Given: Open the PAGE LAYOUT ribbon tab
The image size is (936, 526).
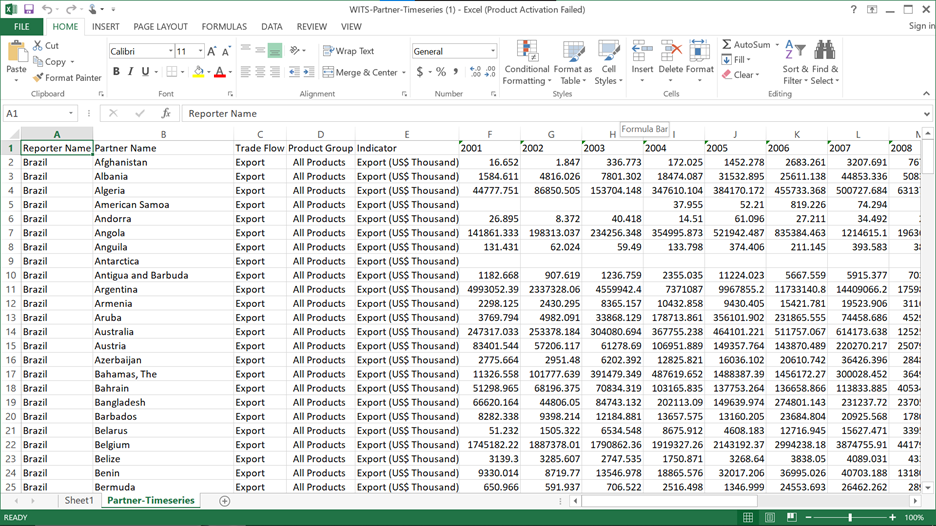Looking at the screenshot, I should [160, 27].
